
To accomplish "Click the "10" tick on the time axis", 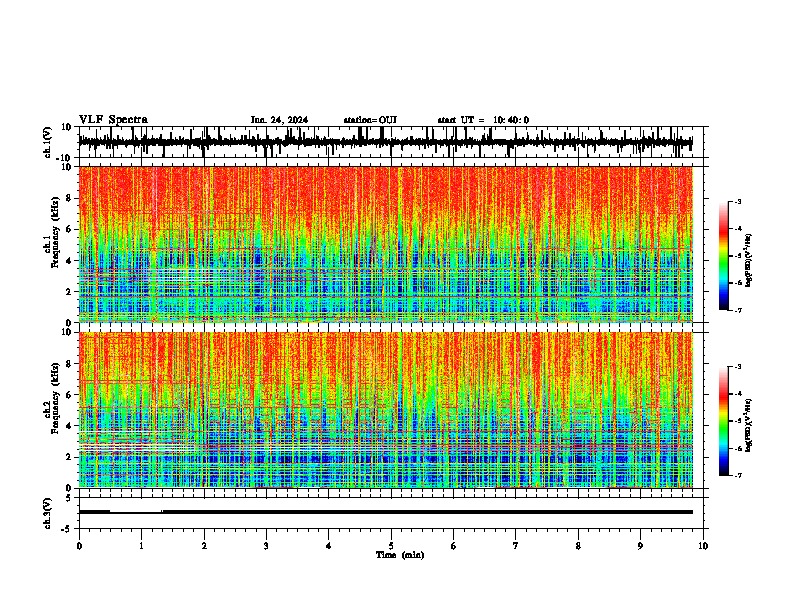I will (703, 546).
